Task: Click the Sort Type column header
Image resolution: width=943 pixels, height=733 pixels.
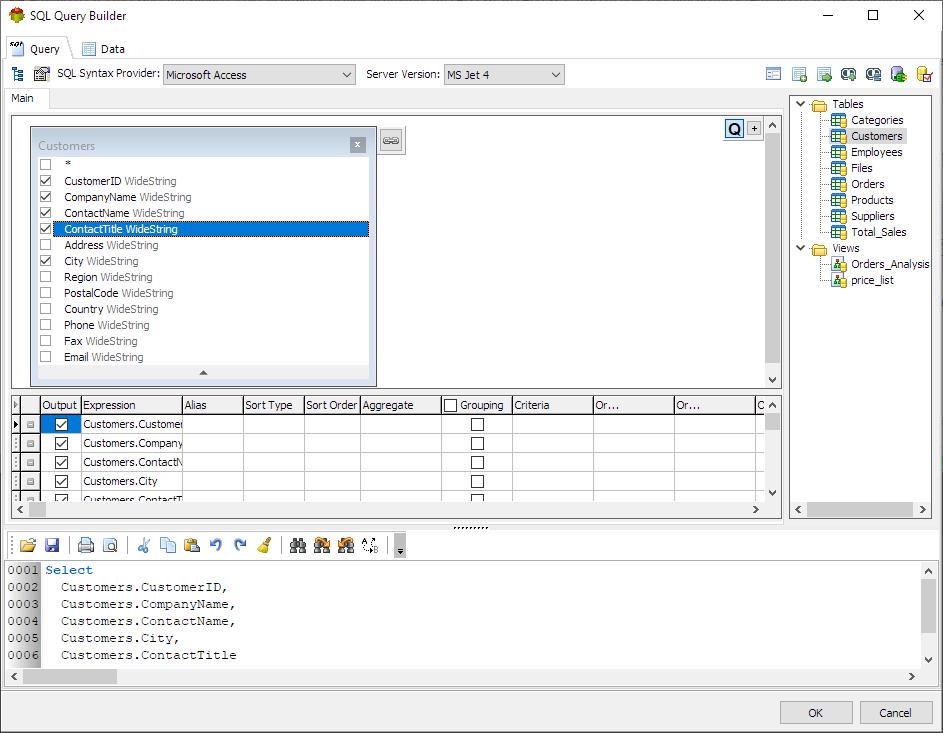Action: (274, 405)
